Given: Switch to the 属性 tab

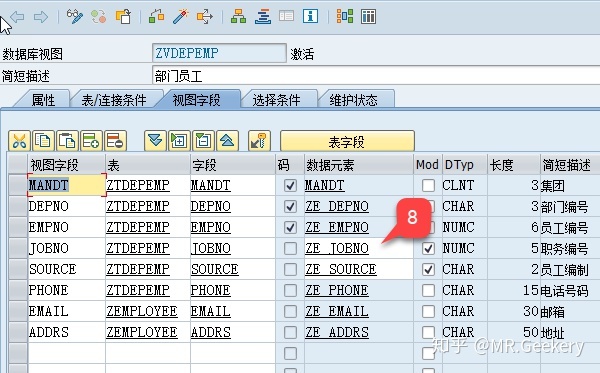Looking at the screenshot, I should (x=43, y=100).
